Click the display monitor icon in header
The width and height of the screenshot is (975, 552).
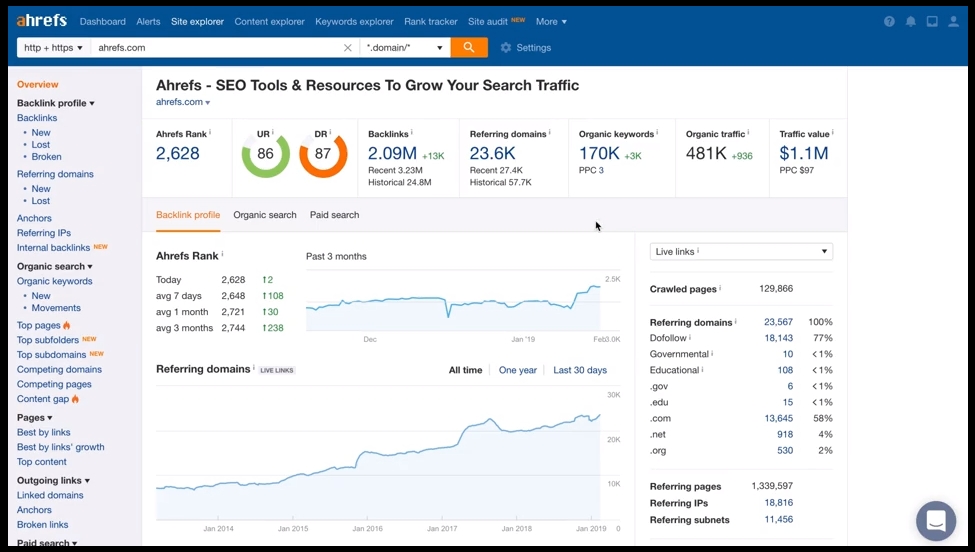pos(931,22)
